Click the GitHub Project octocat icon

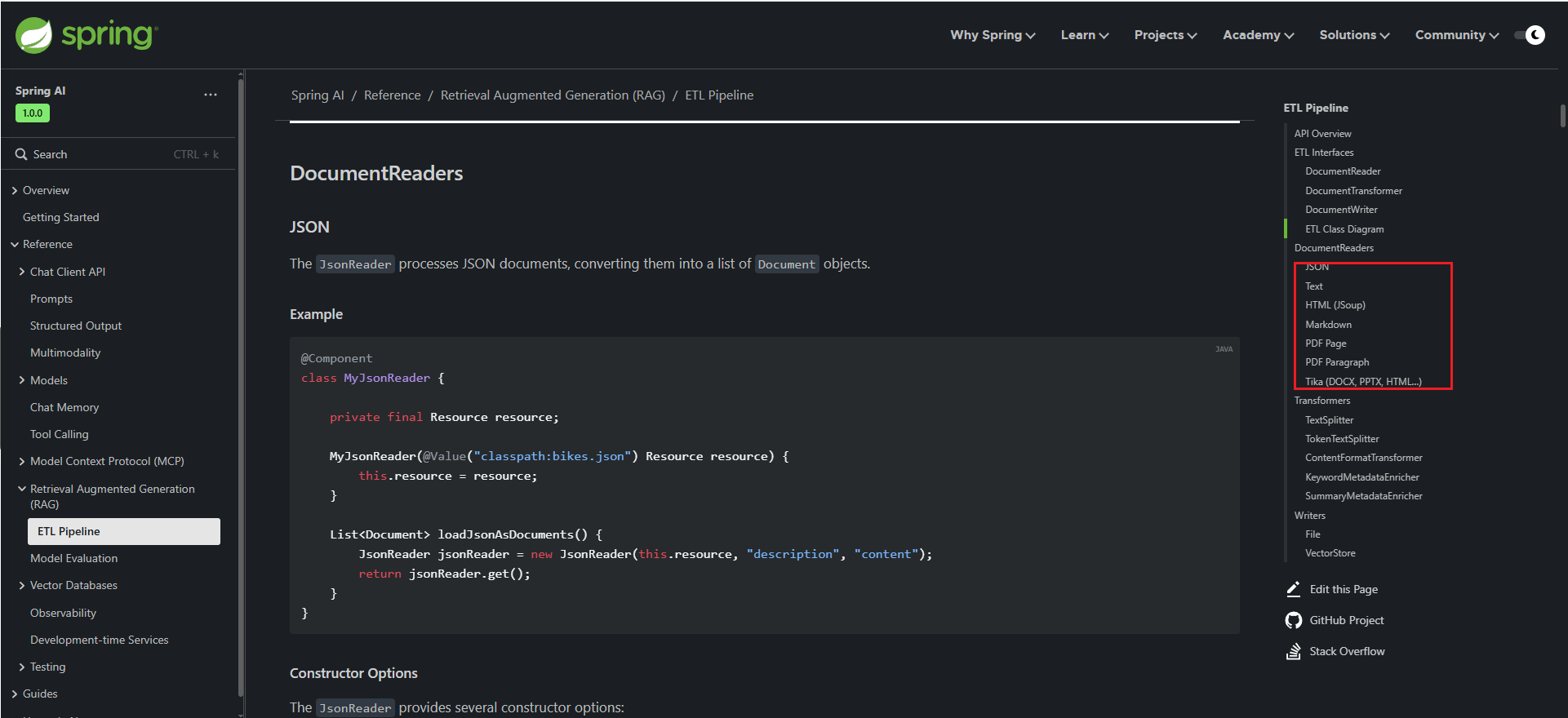[1294, 620]
